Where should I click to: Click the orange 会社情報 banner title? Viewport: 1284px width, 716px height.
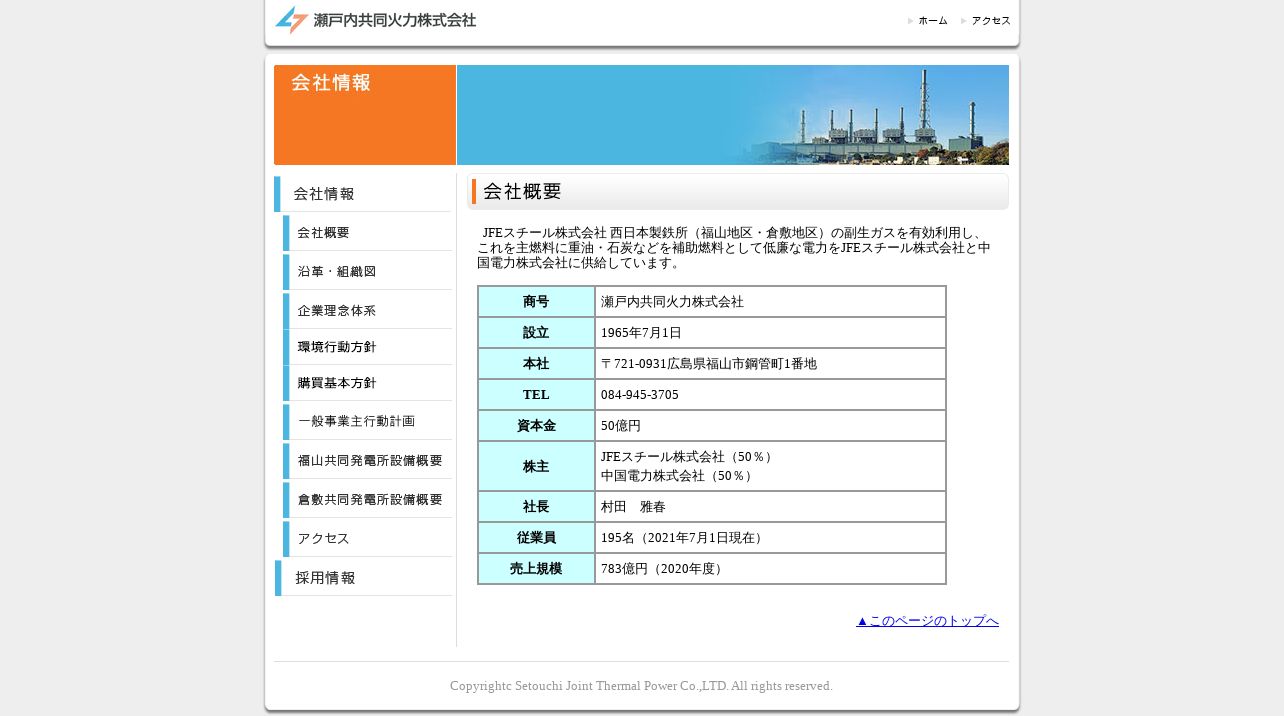pyautogui.click(x=365, y=115)
